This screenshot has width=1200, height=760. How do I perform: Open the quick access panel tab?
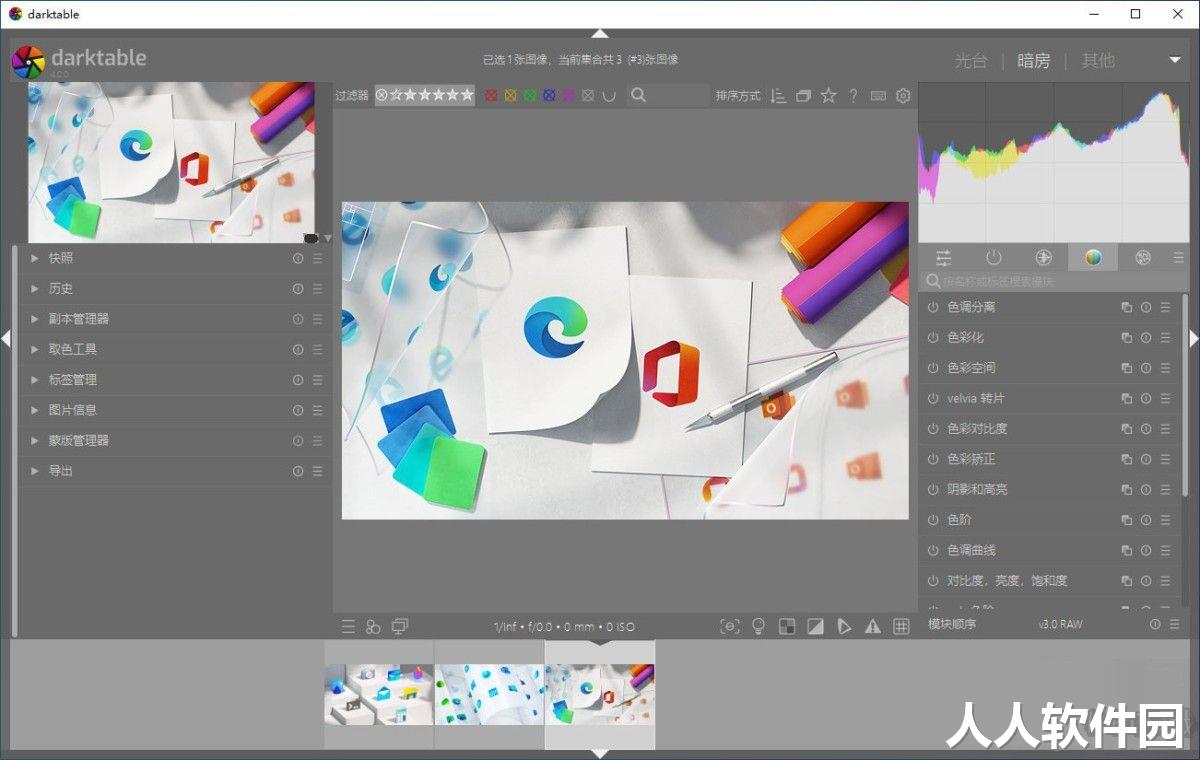(x=943, y=258)
